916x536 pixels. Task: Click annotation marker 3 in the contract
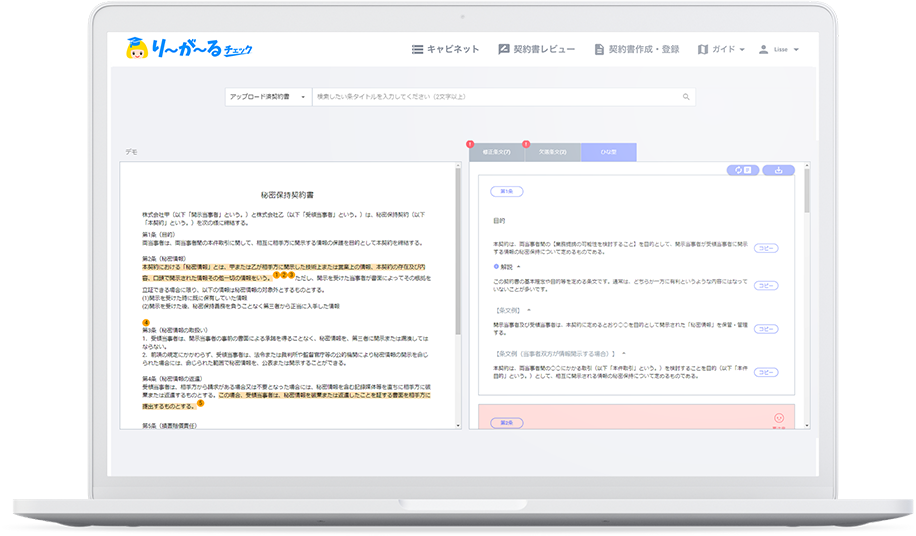(291, 275)
